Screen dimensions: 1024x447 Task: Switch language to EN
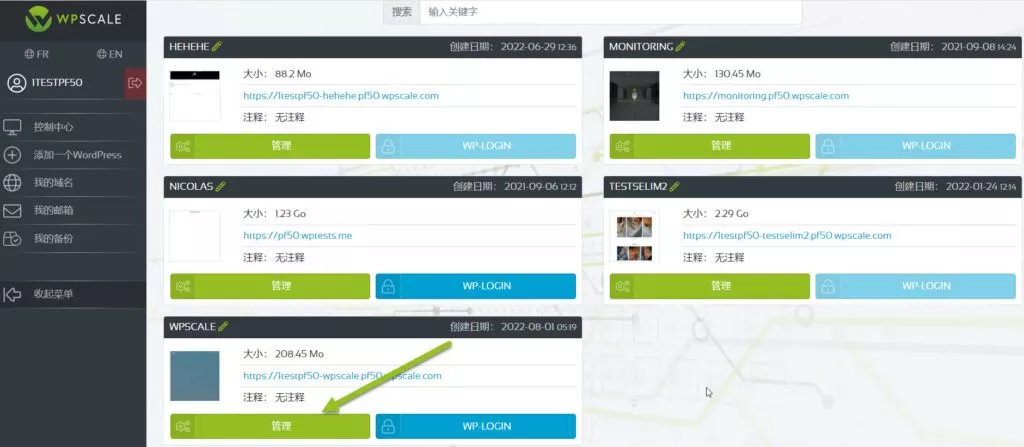click(x=110, y=54)
